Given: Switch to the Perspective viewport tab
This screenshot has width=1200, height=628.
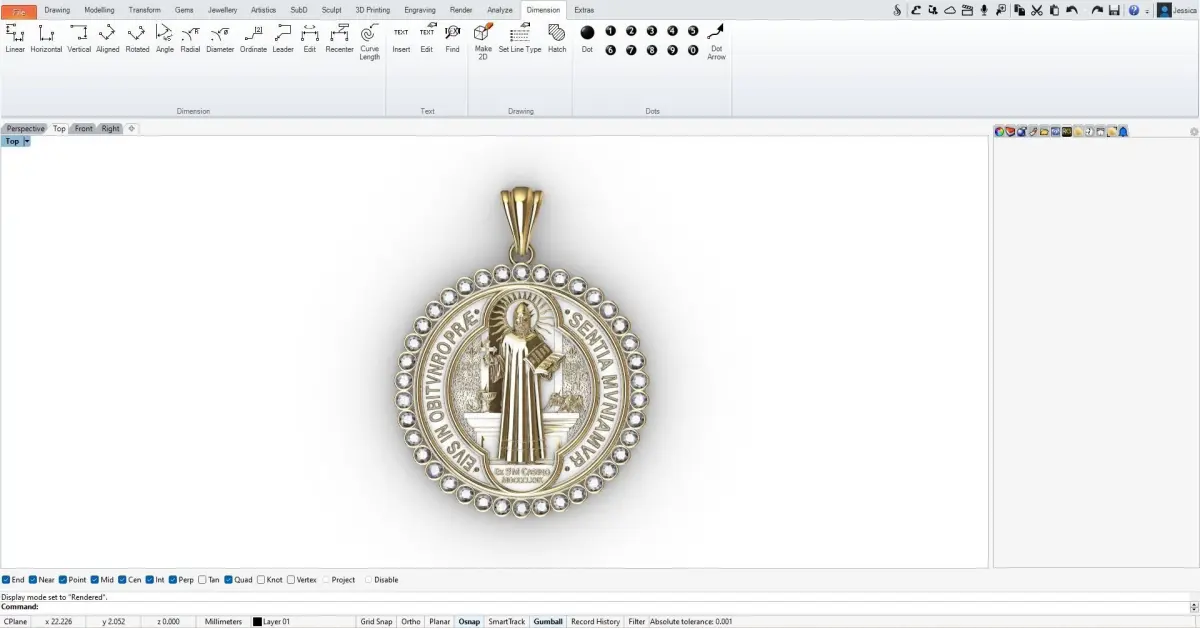Looking at the screenshot, I should tap(25, 129).
